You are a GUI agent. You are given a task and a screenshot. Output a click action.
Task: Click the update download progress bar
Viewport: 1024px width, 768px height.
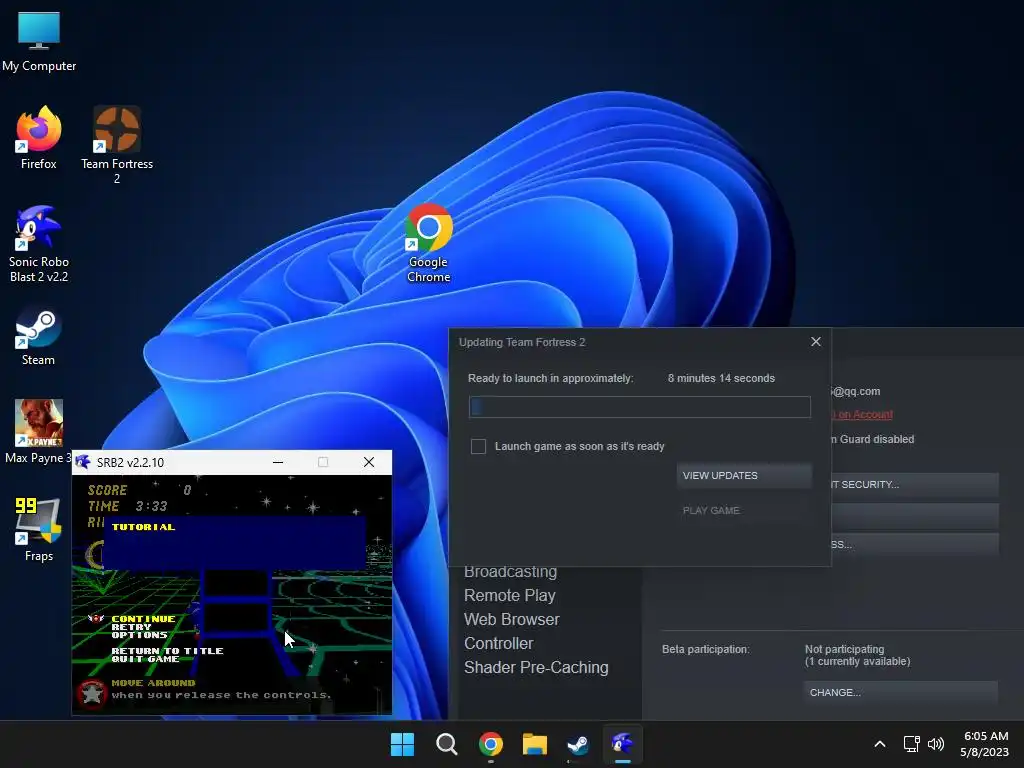pyautogui.click(x=639, y=407)
